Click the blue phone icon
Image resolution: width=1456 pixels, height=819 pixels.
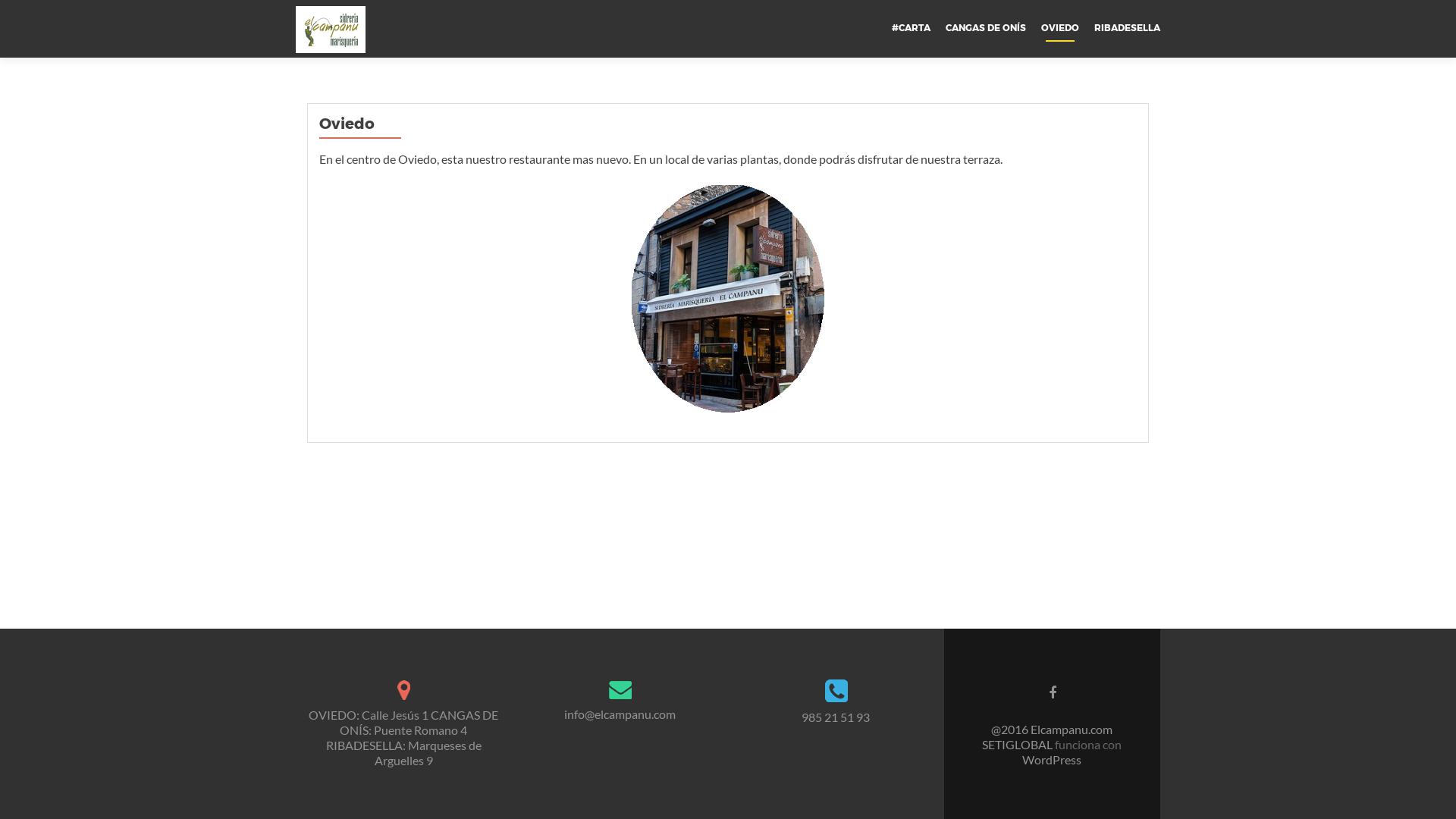pyautogui.click(x=836, y=691)
